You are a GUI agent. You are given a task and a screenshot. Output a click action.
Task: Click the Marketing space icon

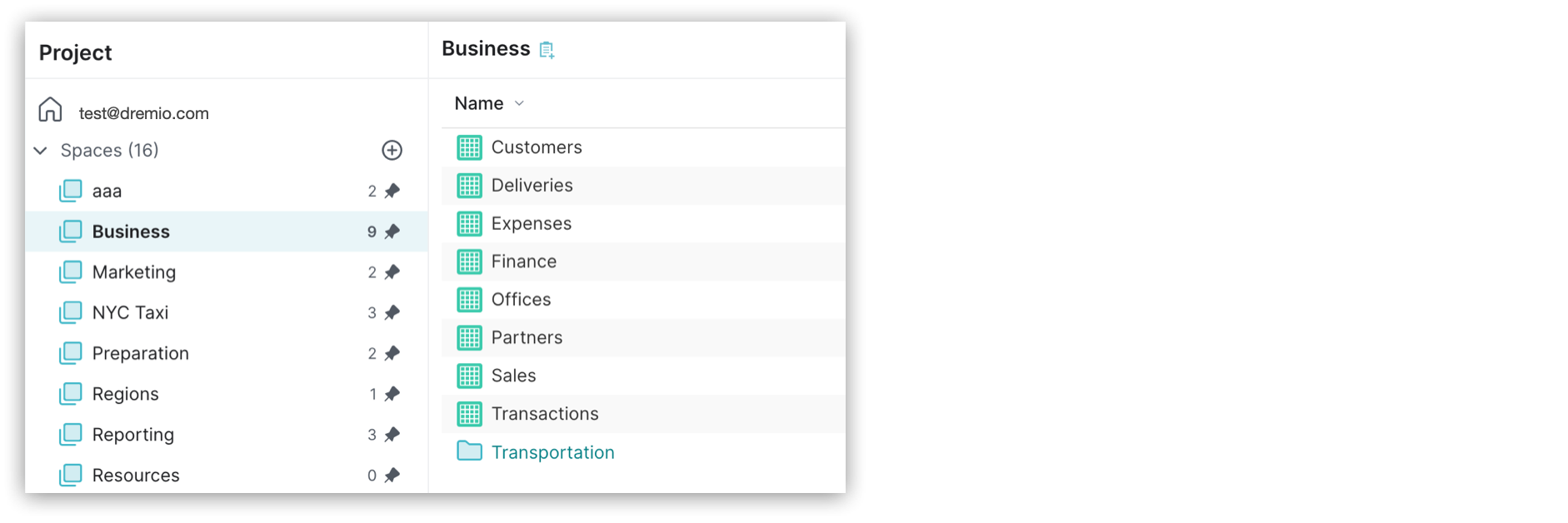click(71, 271)
